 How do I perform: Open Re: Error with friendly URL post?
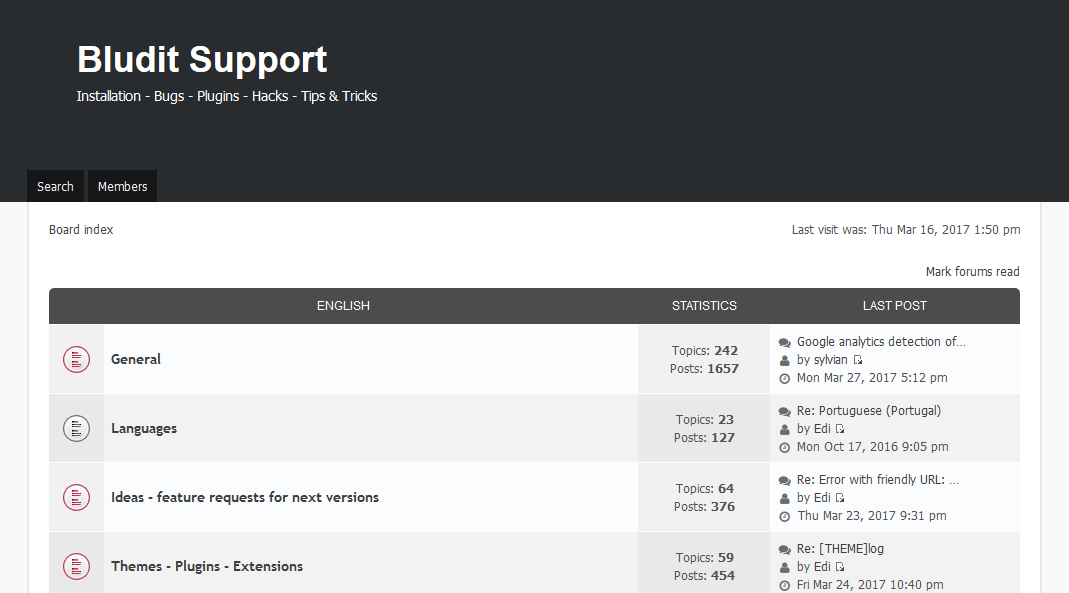877,479
